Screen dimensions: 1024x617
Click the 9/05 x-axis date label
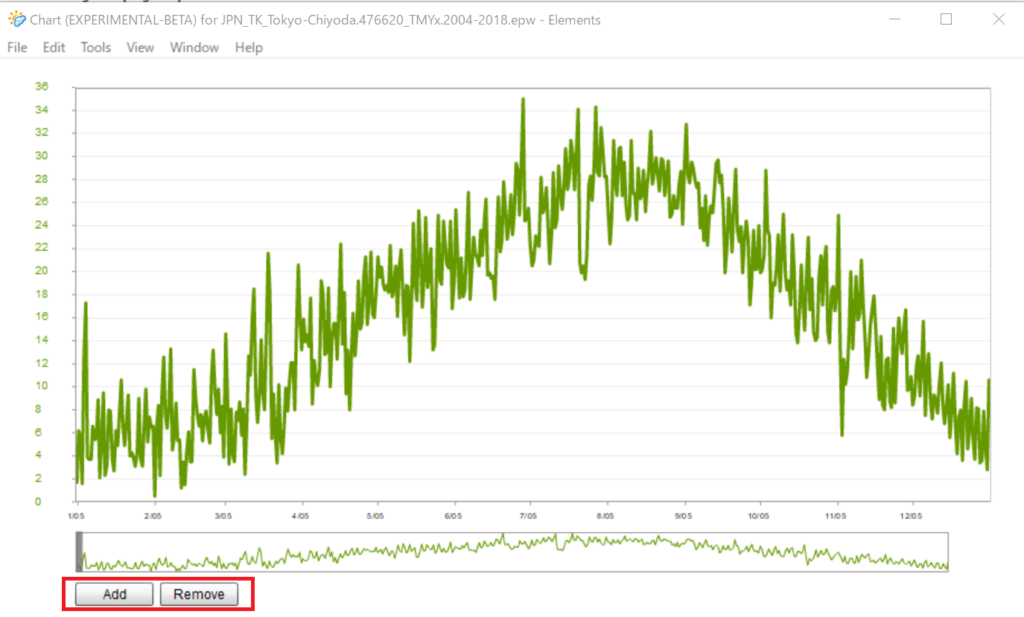683,516
